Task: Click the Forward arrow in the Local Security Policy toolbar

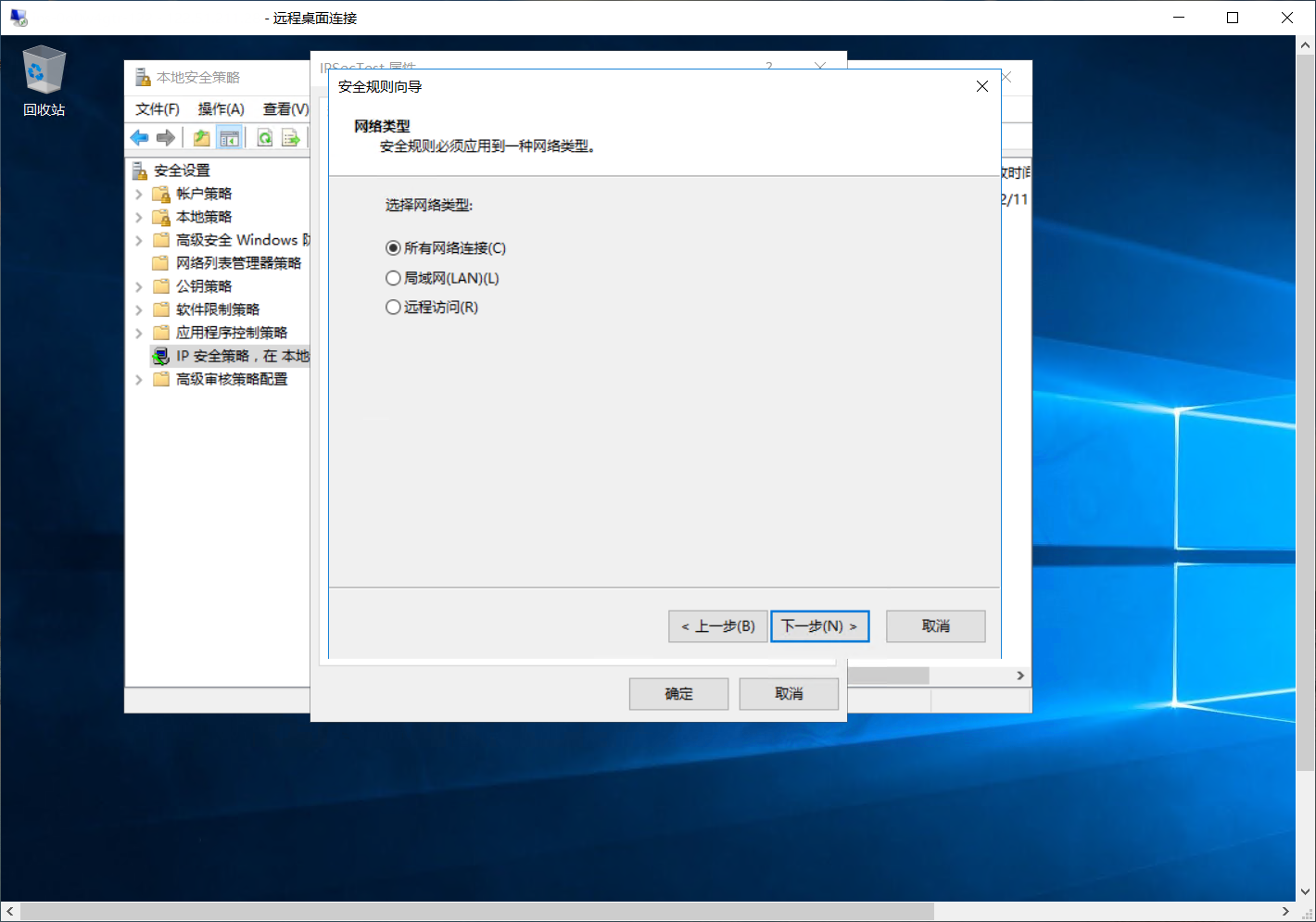Action: coord(166,138)
